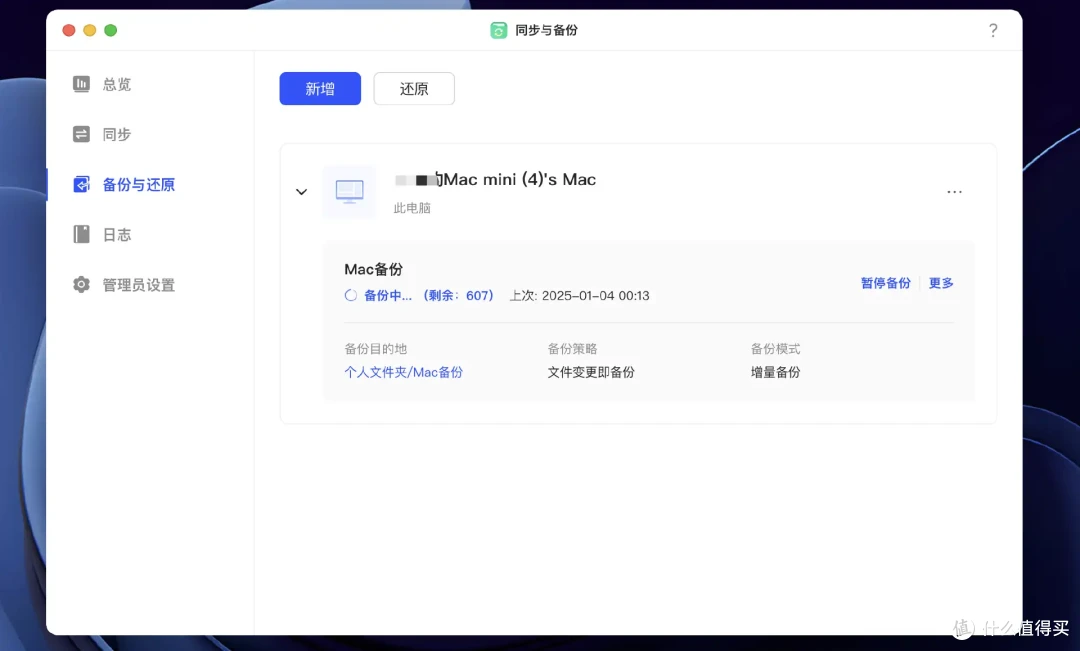Click the 备份中… (剩余: 607) status
Viewport: 1080px width, 651px height.
click(x=428, y=296)
